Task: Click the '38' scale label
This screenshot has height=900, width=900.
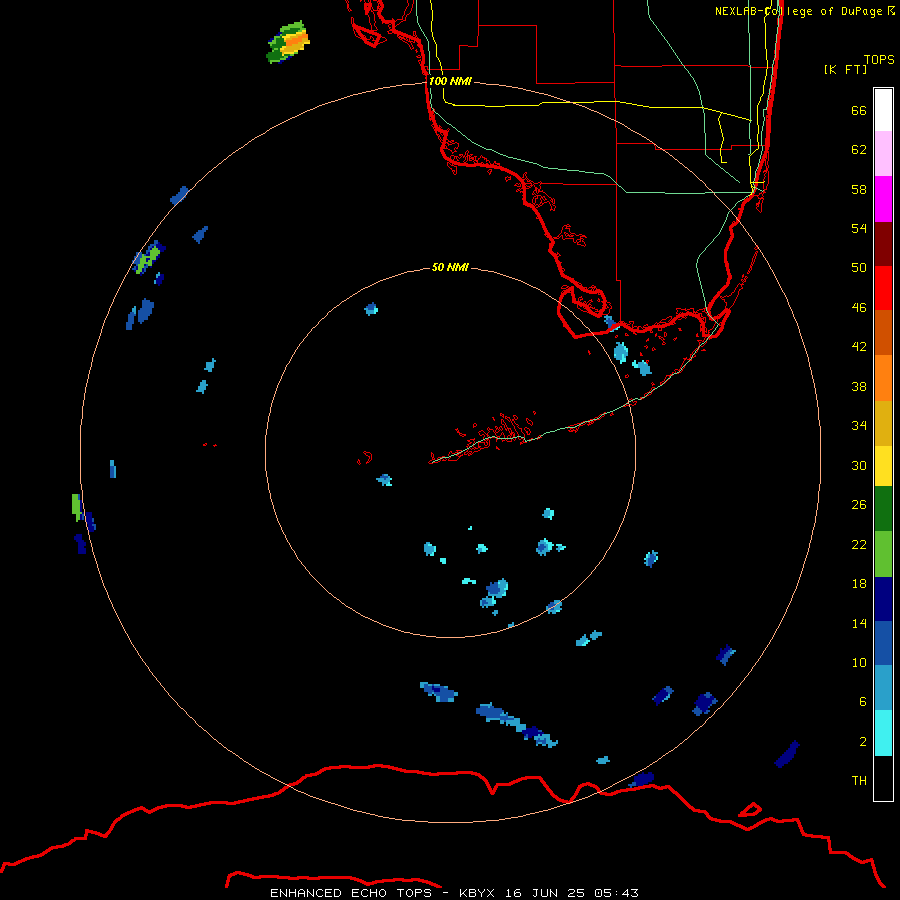Action: [859, 387]
